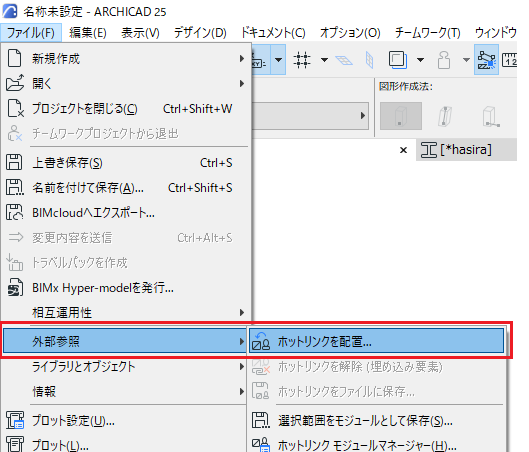Expand the 相互運用性 submenu

[x=242, y=312]
